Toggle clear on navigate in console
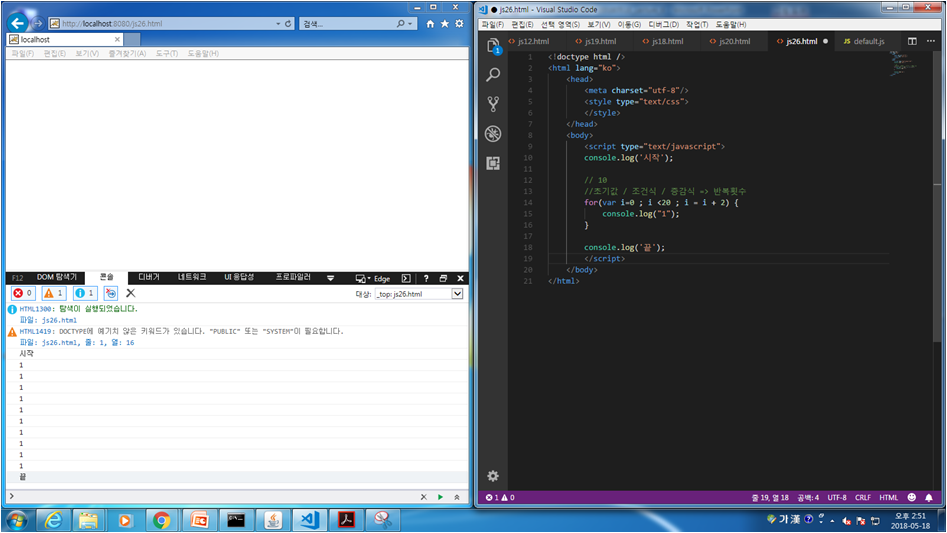The height and width of the screenshot is (533, 947). pos(111,293)
